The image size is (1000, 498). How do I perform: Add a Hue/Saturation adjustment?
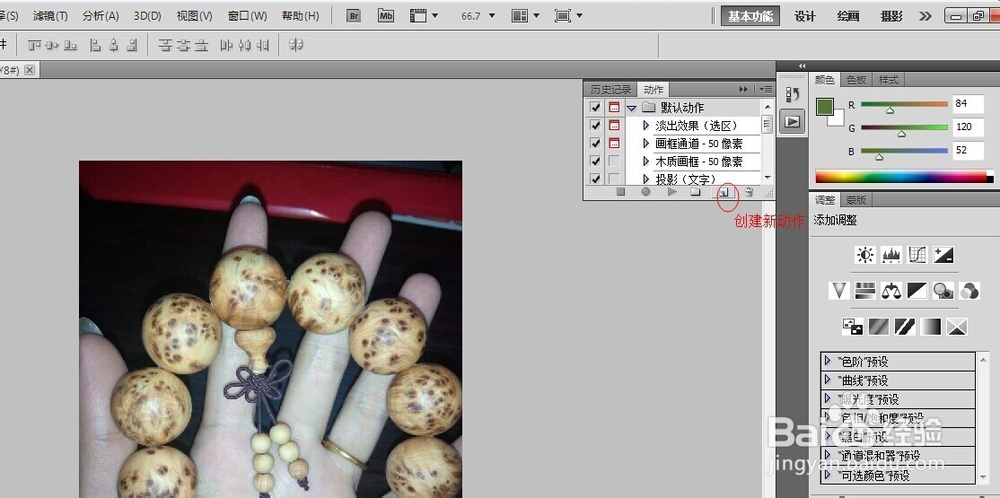point(865,291)
